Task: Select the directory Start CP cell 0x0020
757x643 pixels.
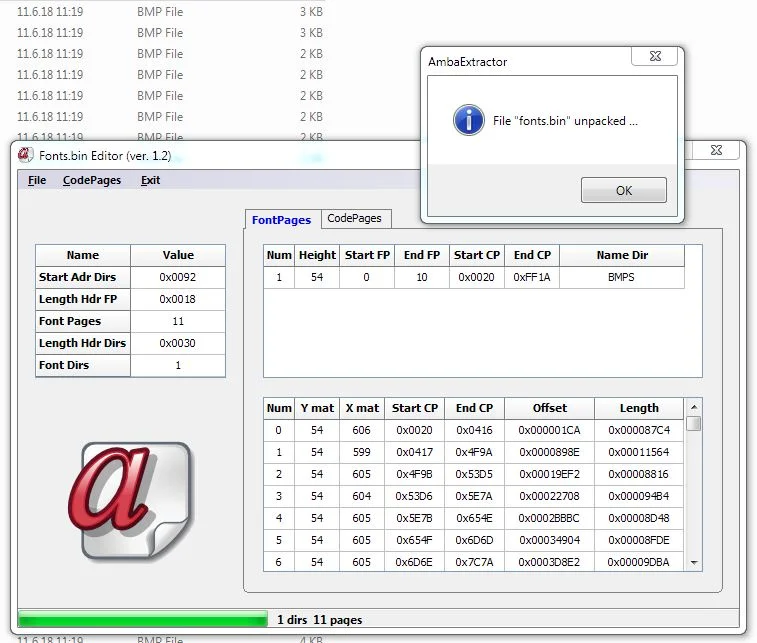Action: 477,277
